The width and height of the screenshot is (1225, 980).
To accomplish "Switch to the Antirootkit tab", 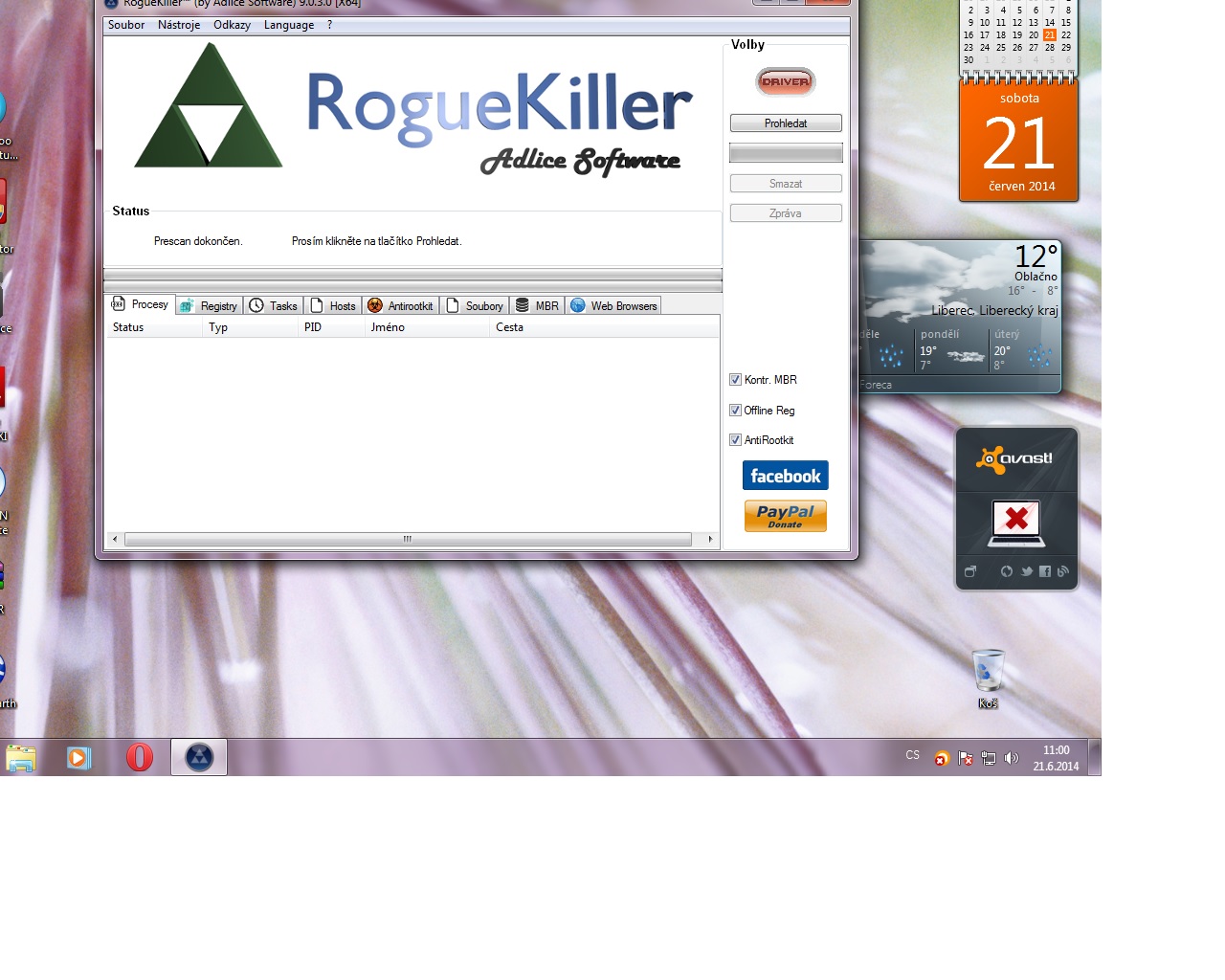I will click(400, 306).
